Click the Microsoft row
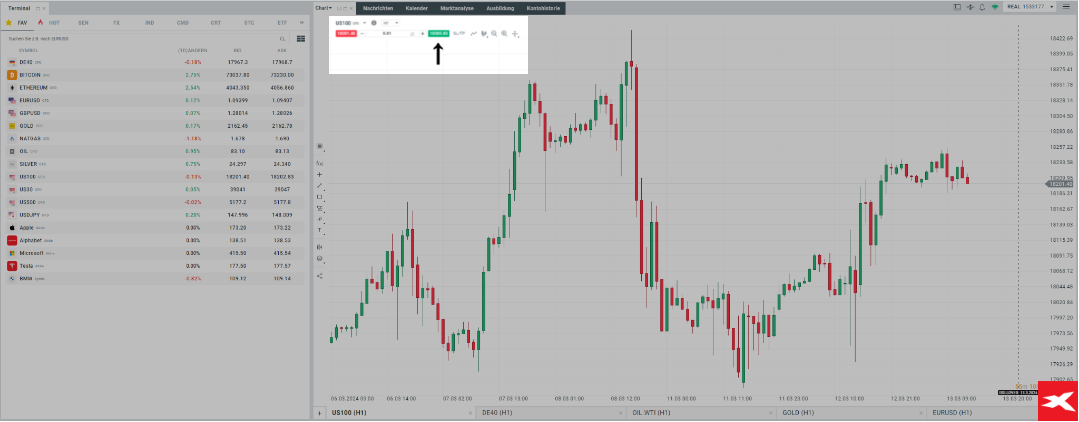The width and height of the screenshot is (1079, 422). pyautogui.click(x=156, y=253)
